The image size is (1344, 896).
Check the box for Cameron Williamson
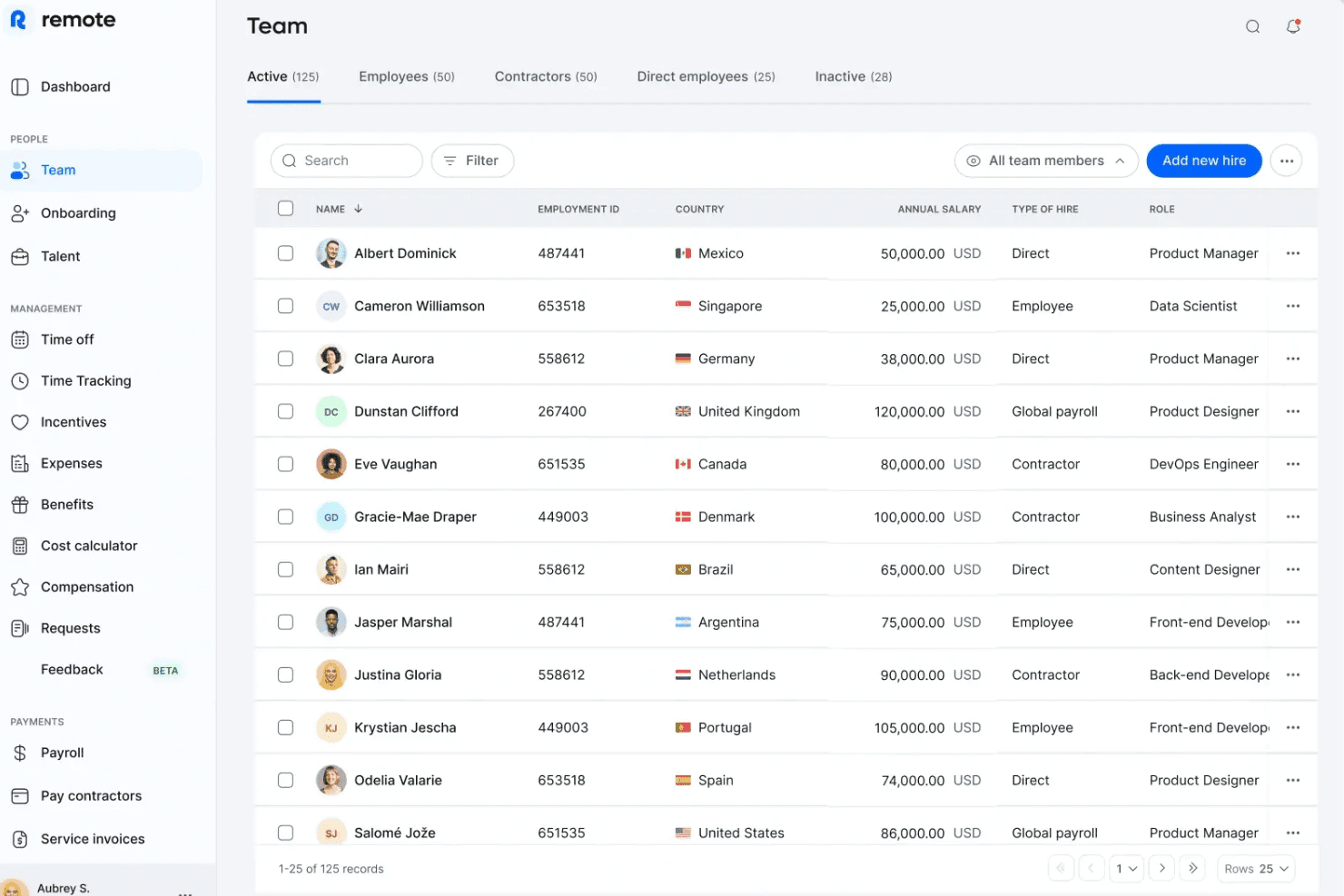click(x=286, y=306)
